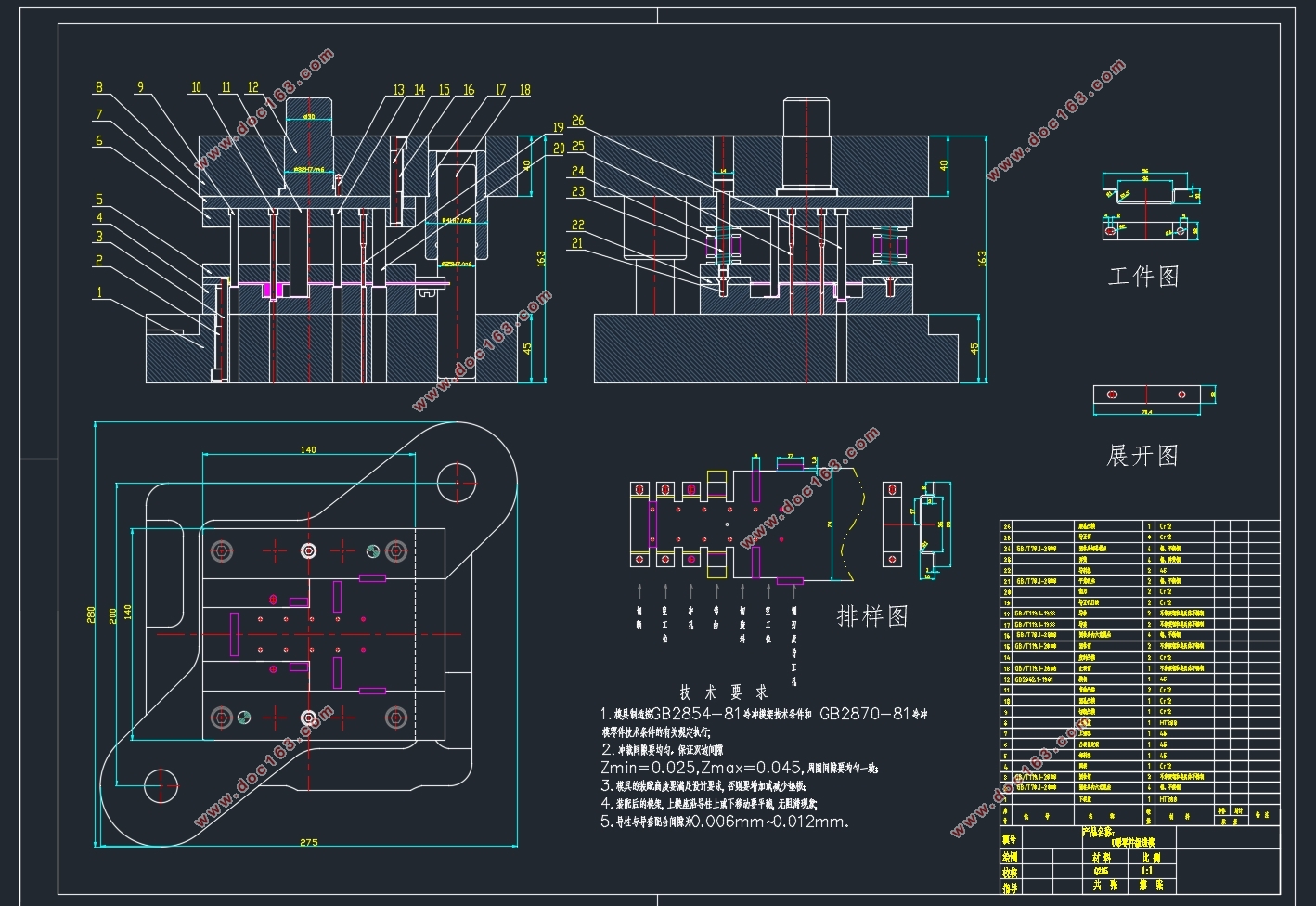
Task: Click the '1:1' scale cell in title block
Action: coord(1151,872)
